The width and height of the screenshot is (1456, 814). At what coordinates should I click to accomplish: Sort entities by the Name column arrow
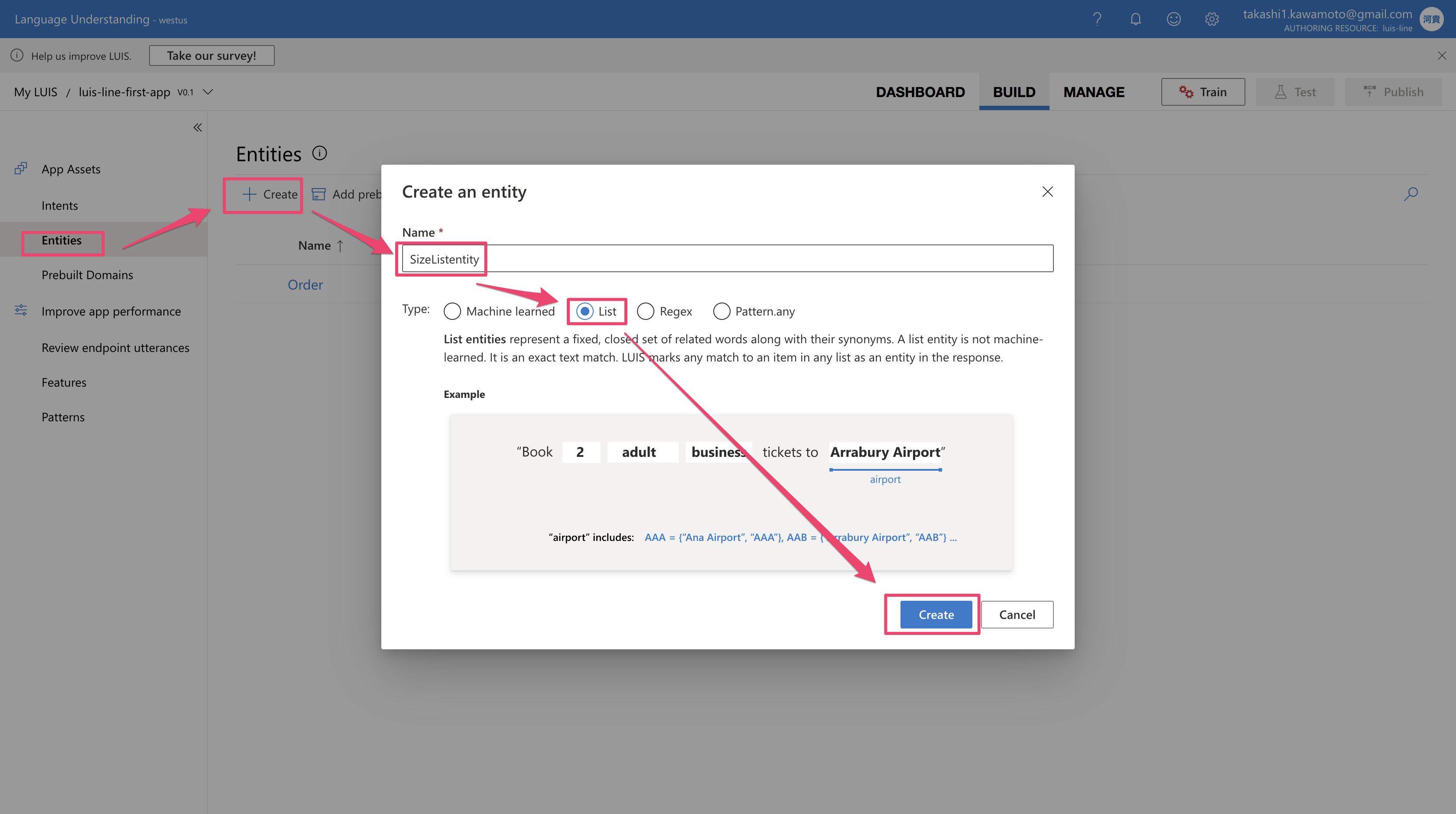[x=340, y=246]
